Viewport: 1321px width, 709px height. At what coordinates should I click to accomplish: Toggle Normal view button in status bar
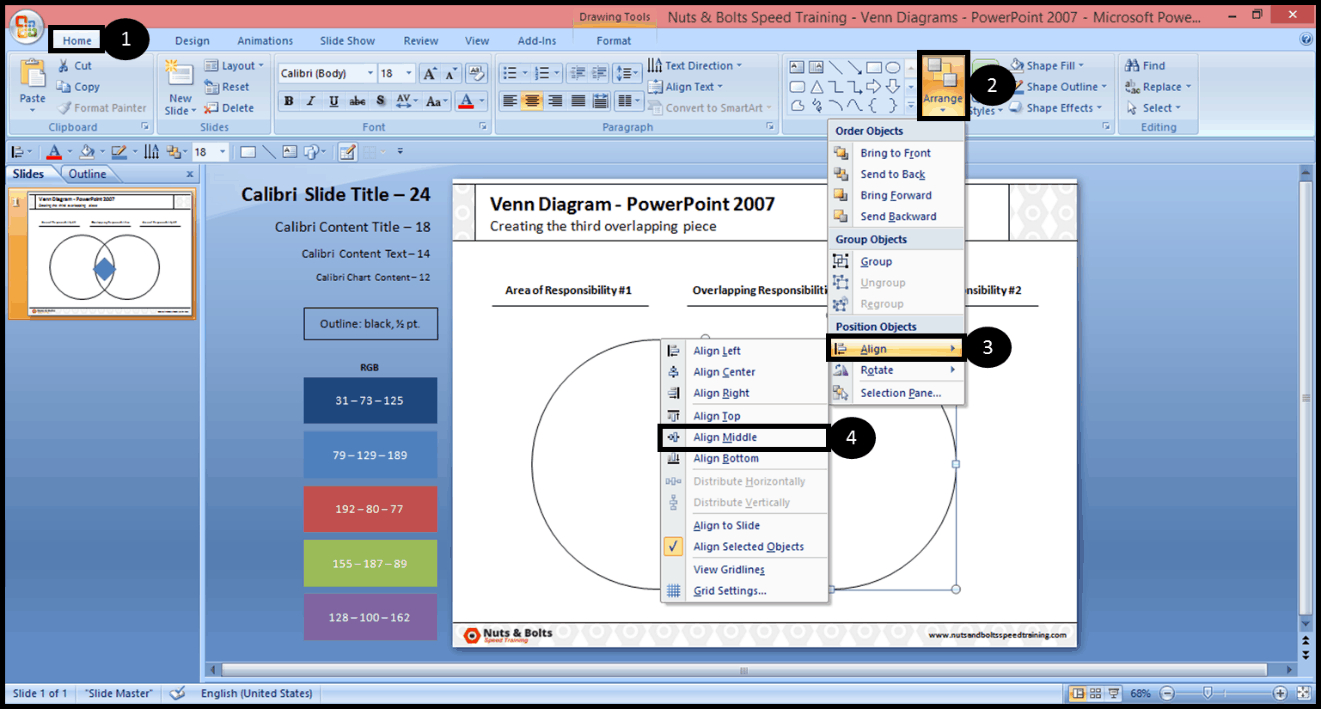pos(1078,693)
